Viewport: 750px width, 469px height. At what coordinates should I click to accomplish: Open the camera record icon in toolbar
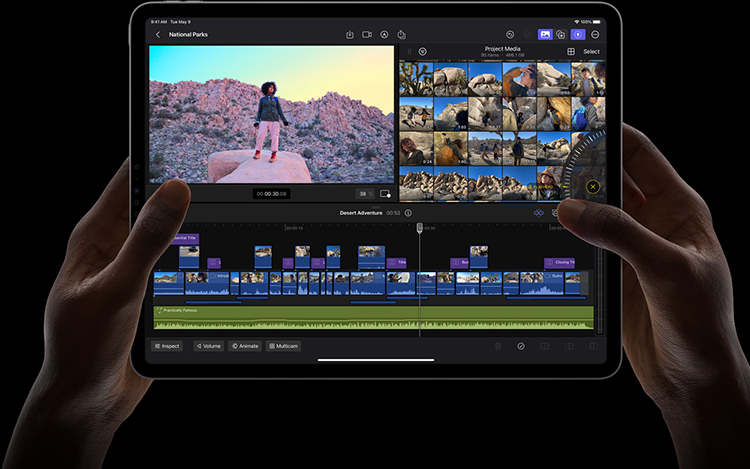click(x=367, y=34)
